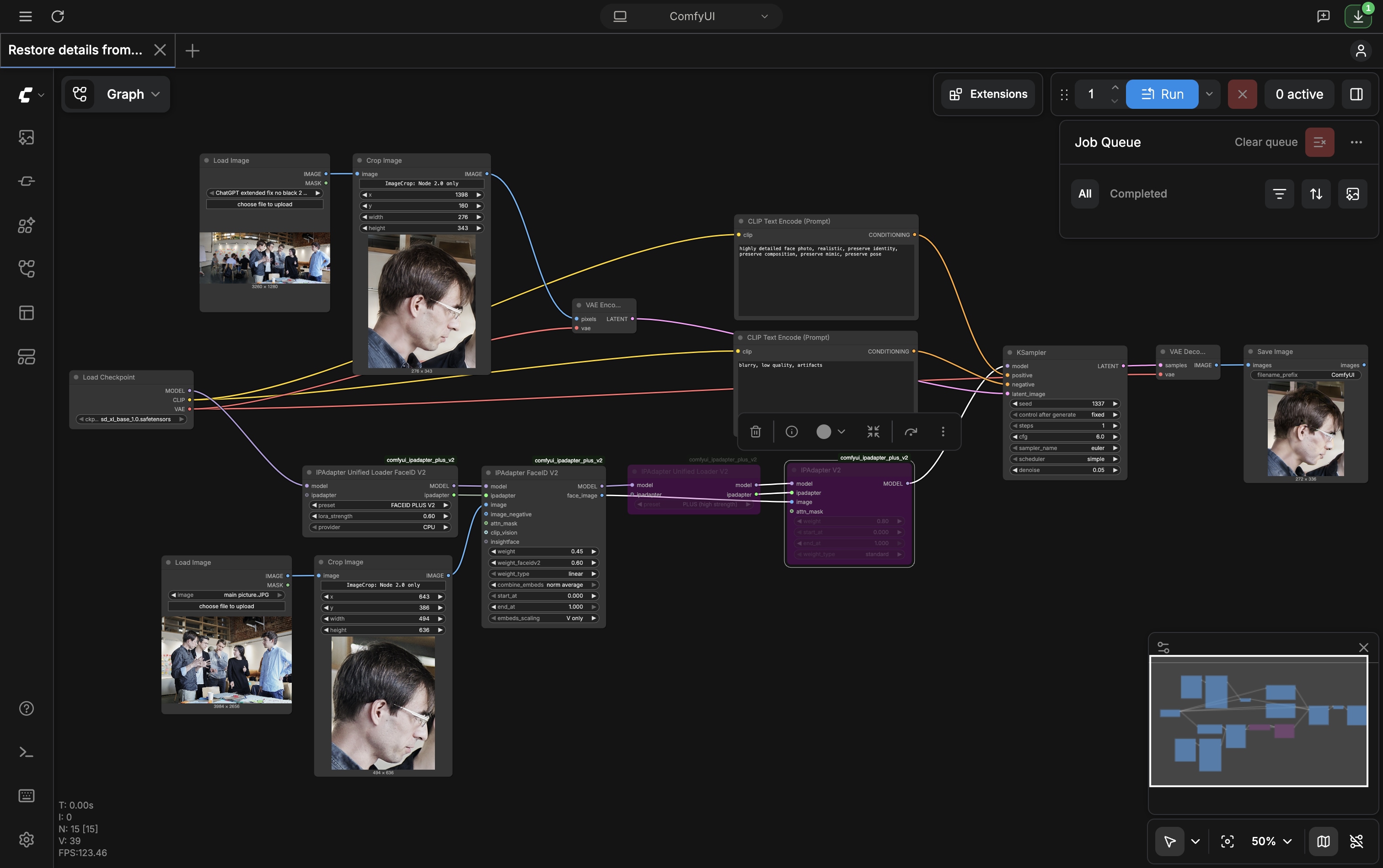Toggle the minimap map icon
This screenshot has width=1383, height=868.
click(x=1323, y=841)
